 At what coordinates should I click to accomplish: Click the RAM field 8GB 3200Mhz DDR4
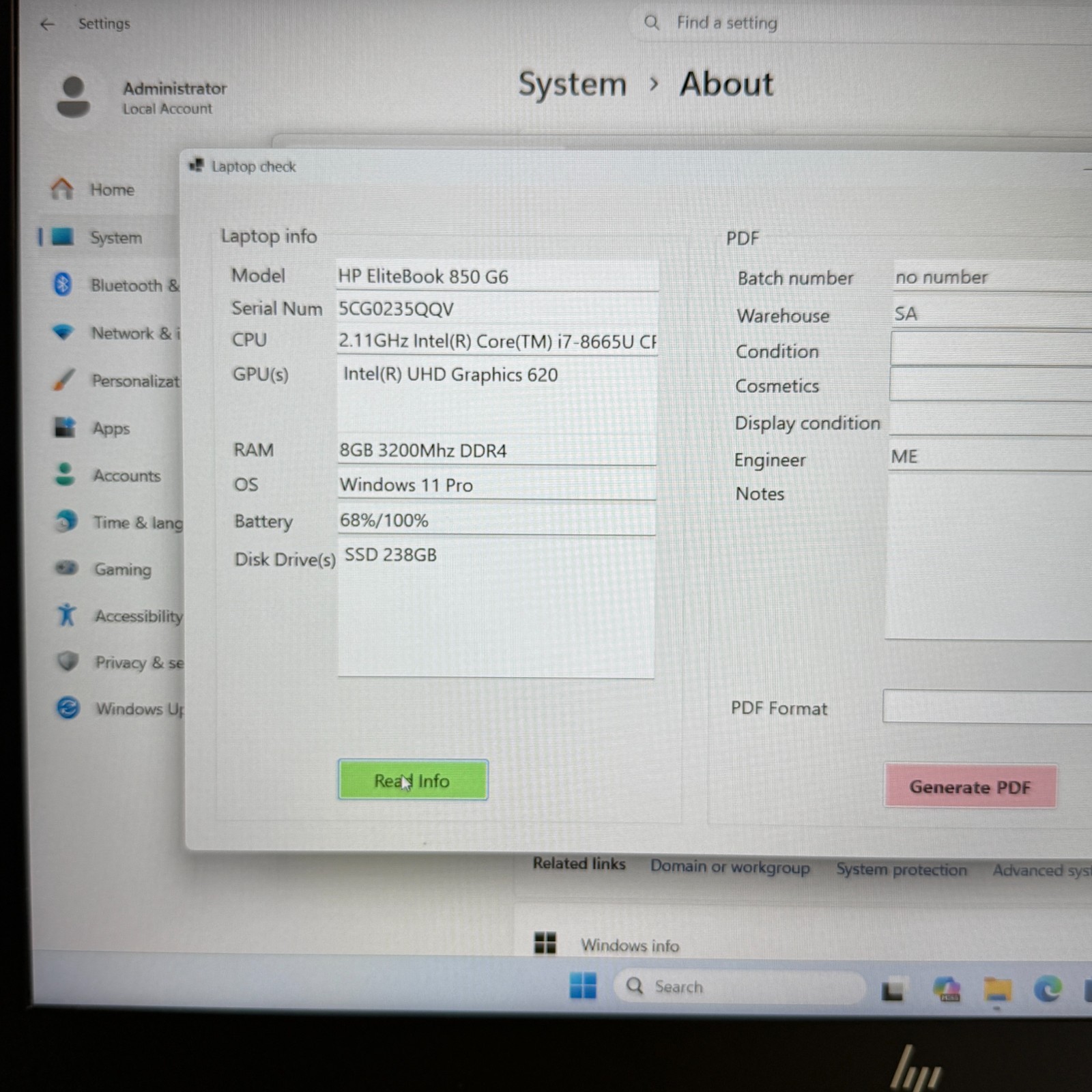[x=497, y=450]
